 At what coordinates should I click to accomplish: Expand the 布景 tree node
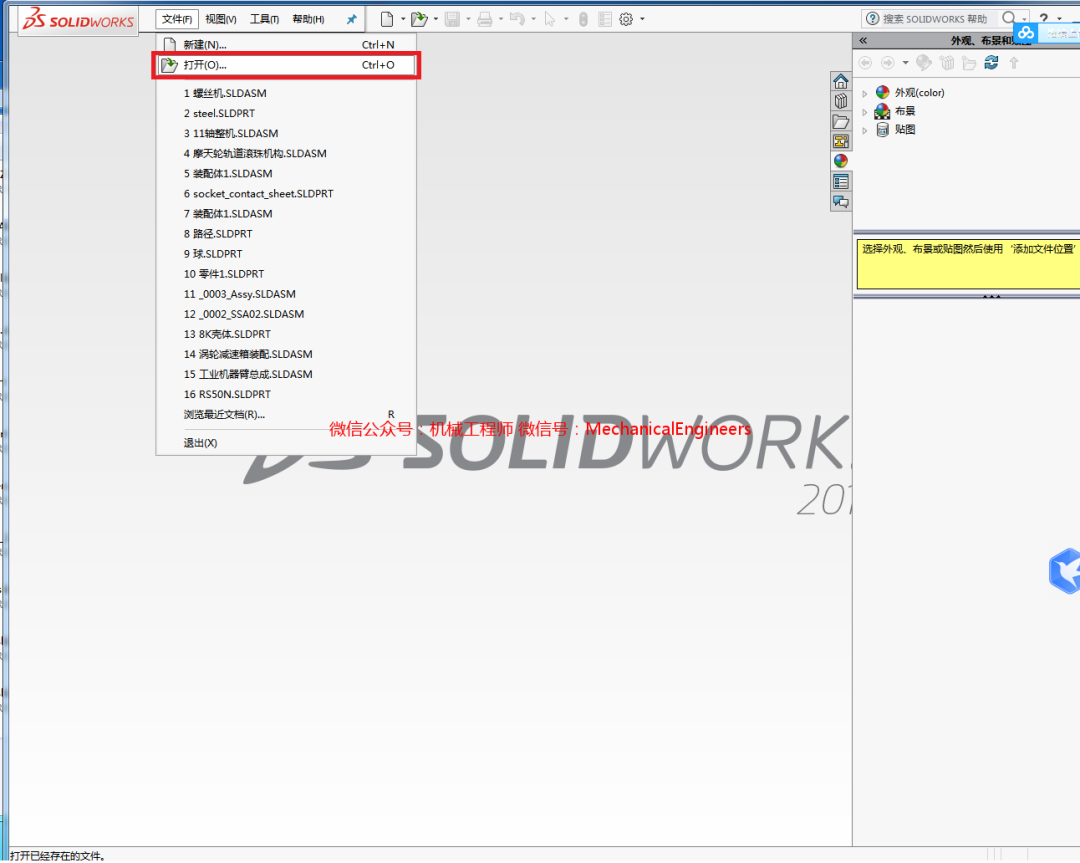coord(864,110)
